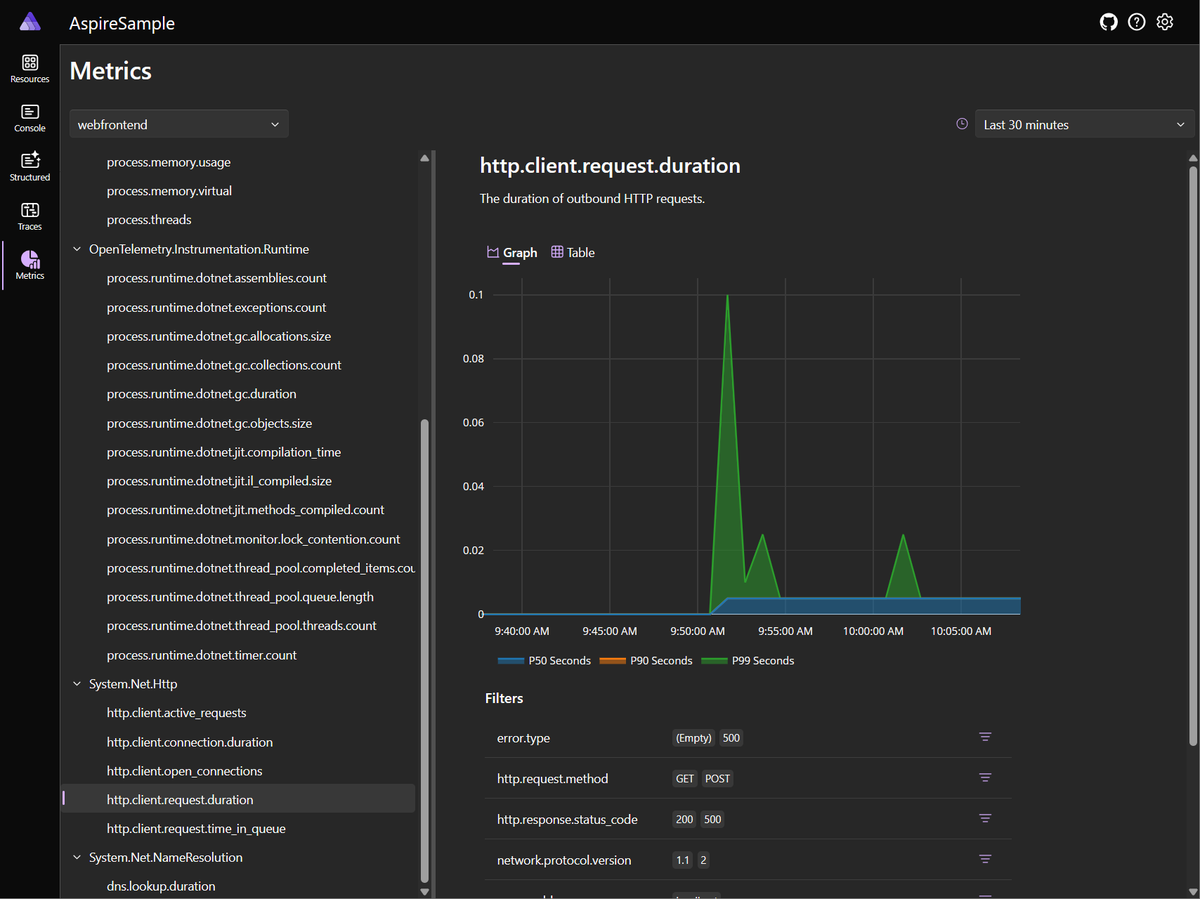
Task: Open filter menu for http.response.status_code
Action: [x=985, y=818]
